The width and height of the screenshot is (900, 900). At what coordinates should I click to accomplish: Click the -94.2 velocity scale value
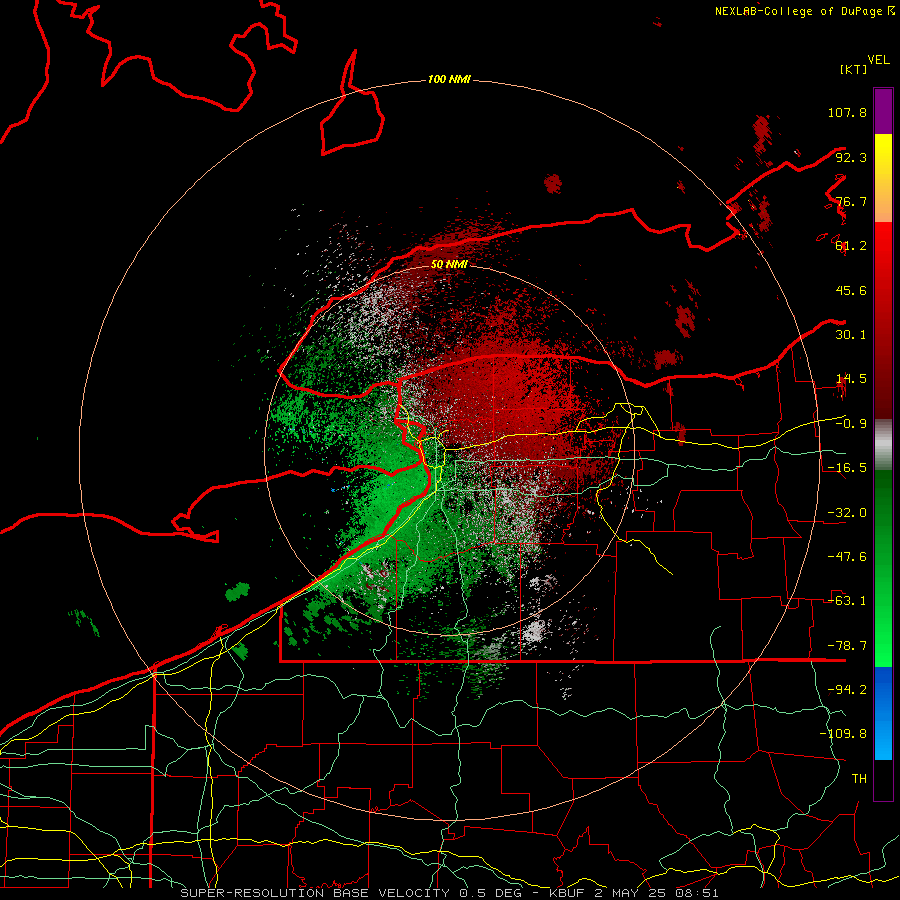tap(847, 690)
